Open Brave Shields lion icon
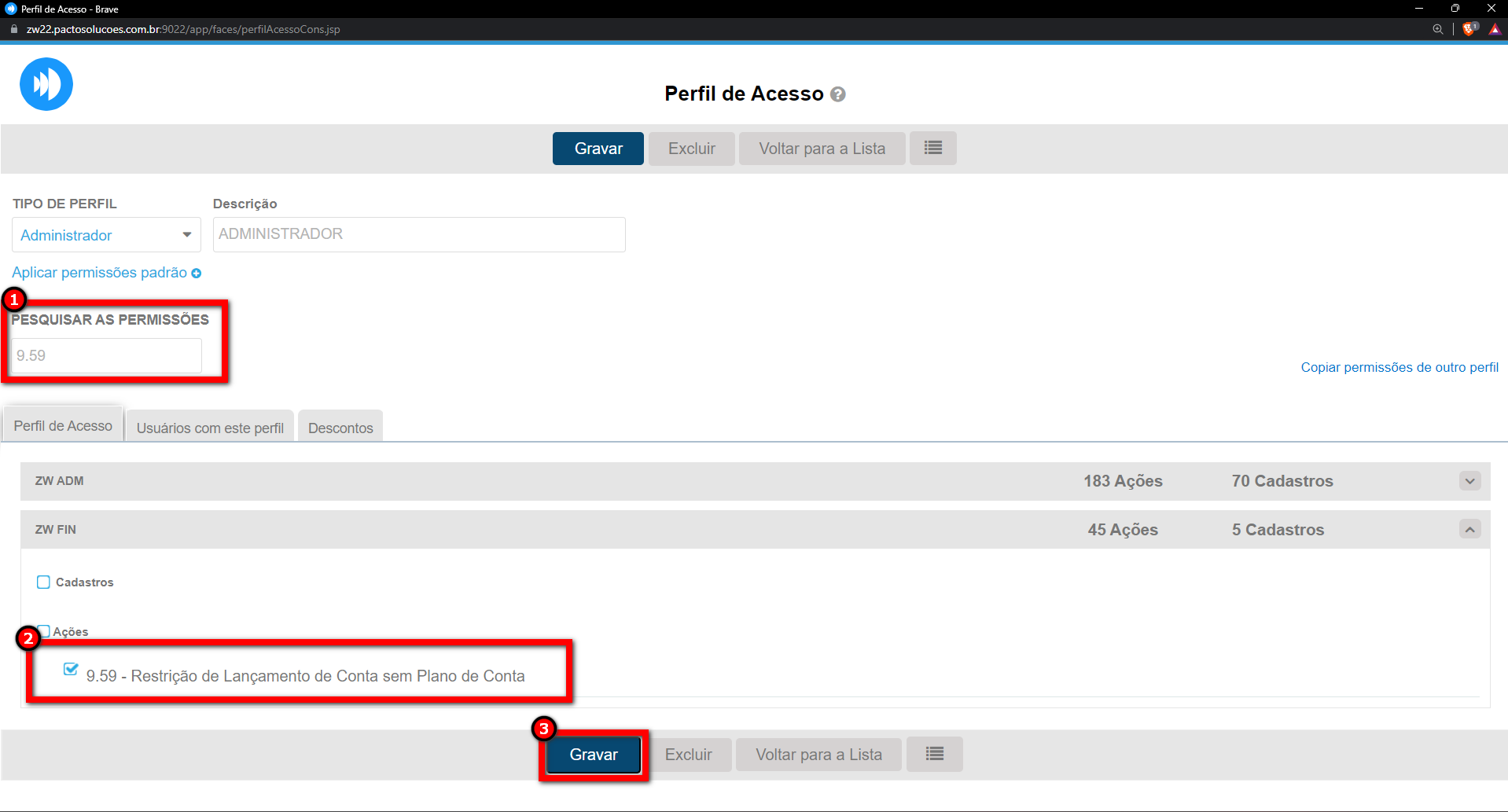 click(1469, 29)
